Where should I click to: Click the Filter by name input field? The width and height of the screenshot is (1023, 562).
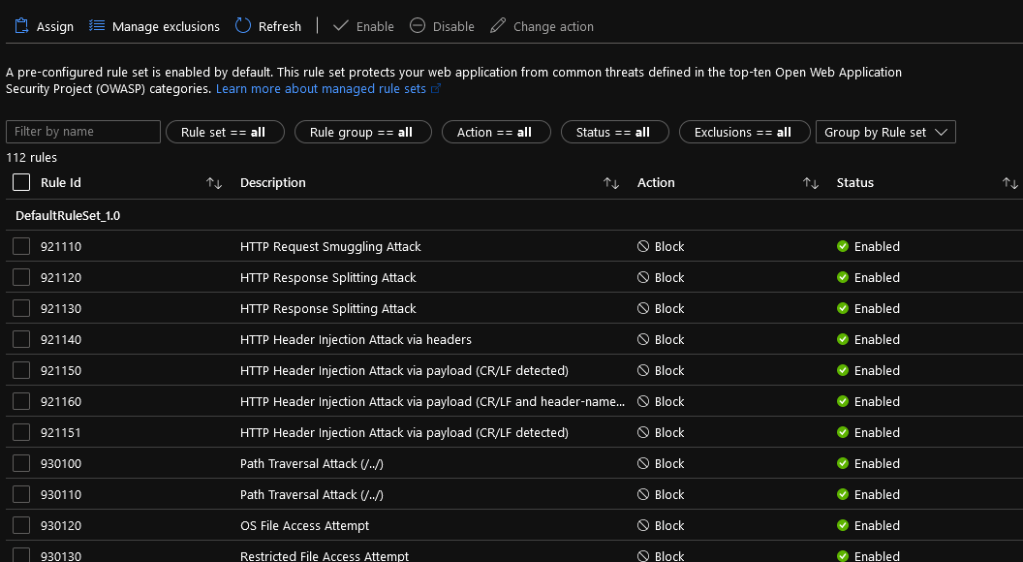pos(83,132)
